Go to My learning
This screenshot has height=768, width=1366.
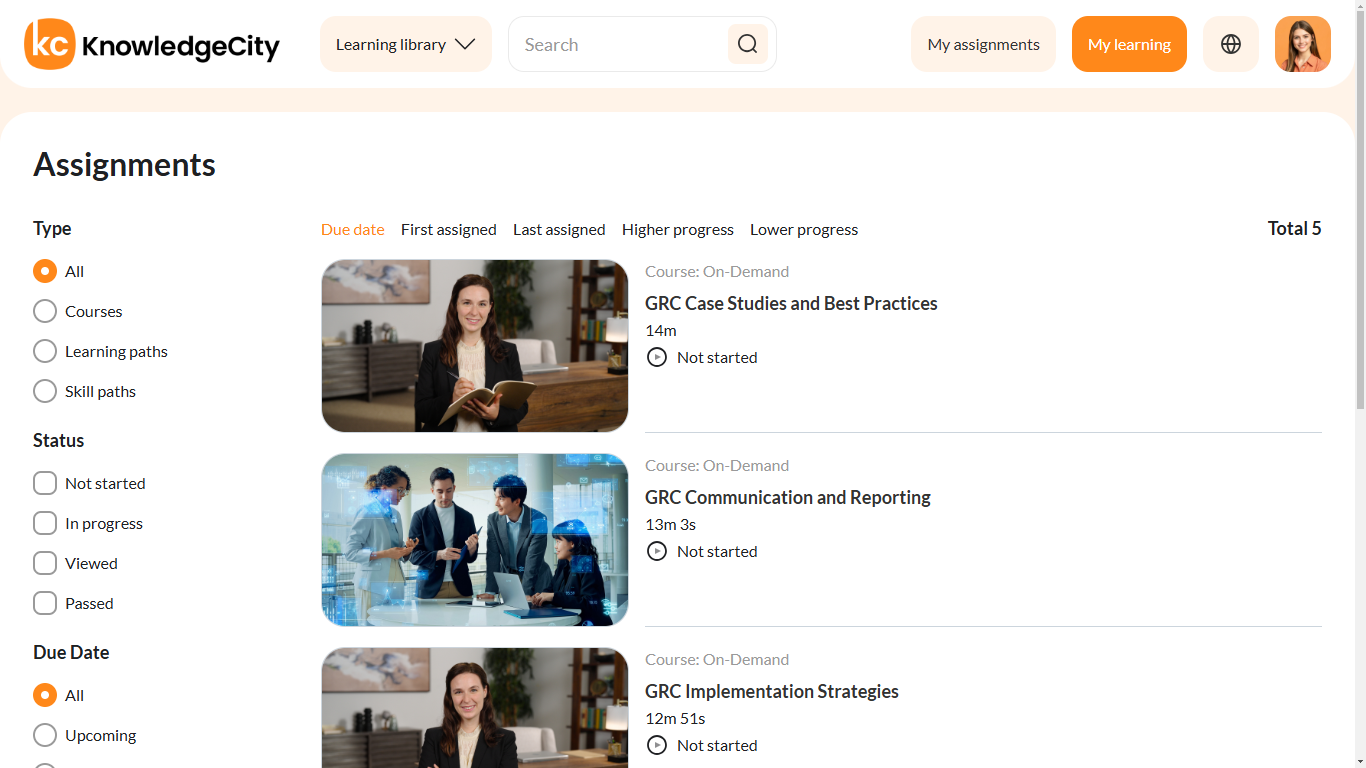1128,44
